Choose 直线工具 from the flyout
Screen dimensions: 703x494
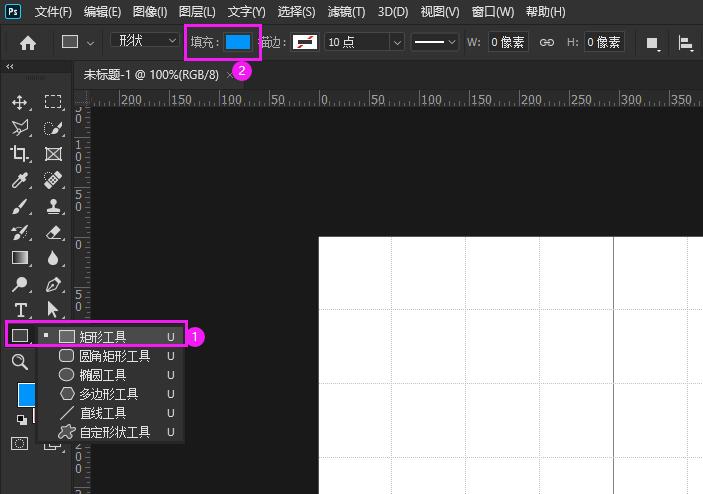(111, 413)
